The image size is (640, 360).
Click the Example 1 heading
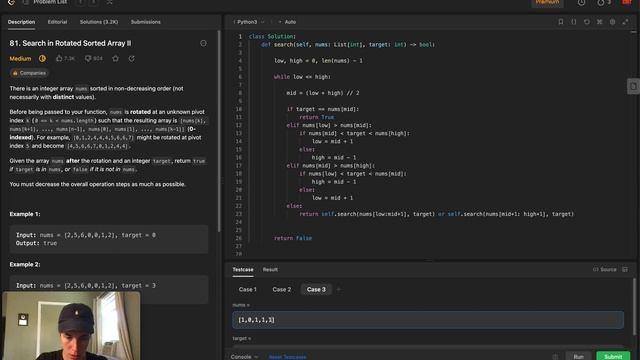[25, 214]
